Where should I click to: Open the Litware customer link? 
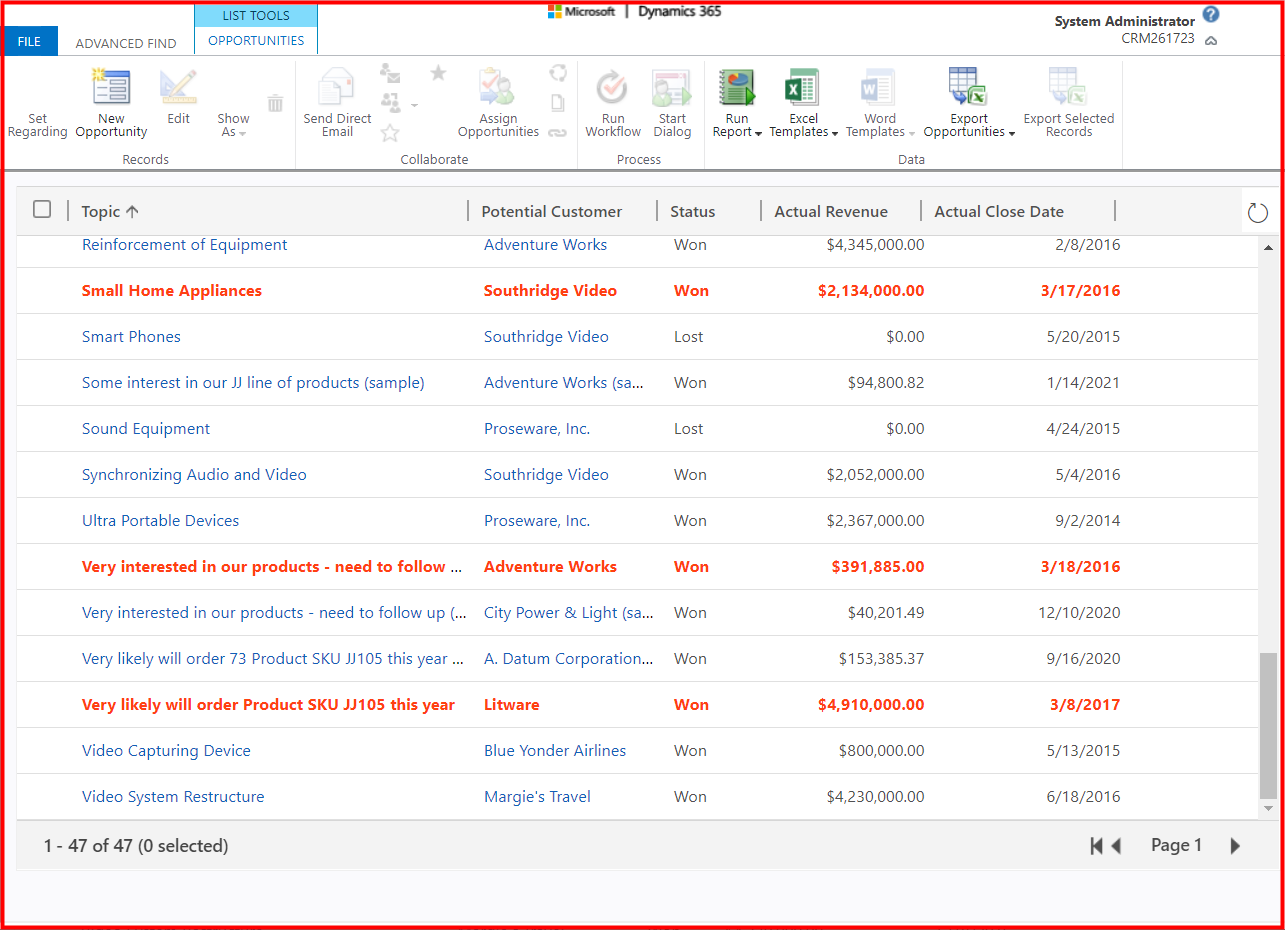click(x=511, y=704)
